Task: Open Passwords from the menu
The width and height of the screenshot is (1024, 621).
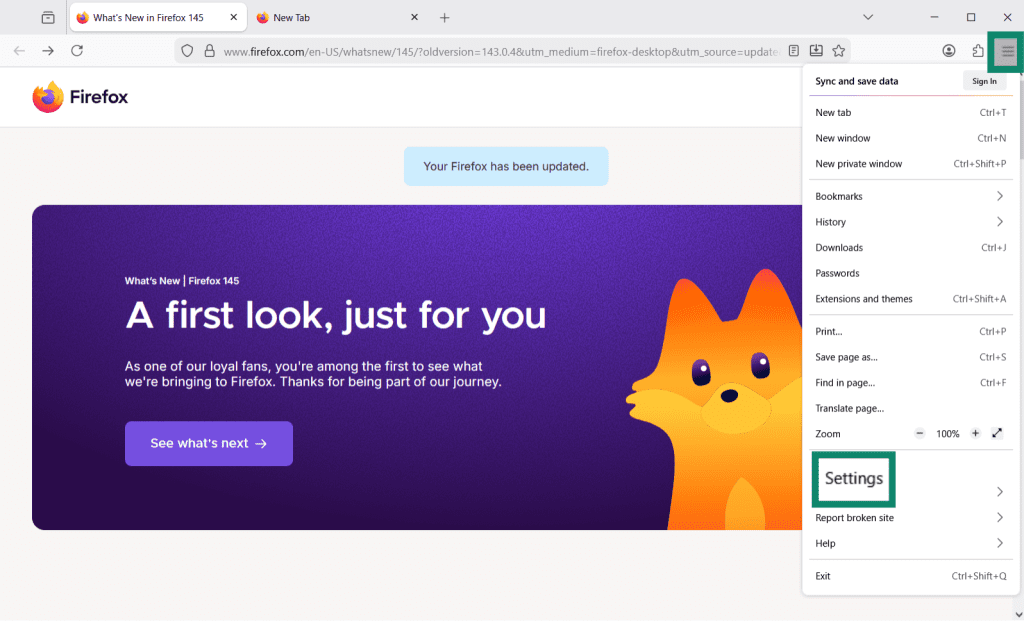Action: coord(910,273)
